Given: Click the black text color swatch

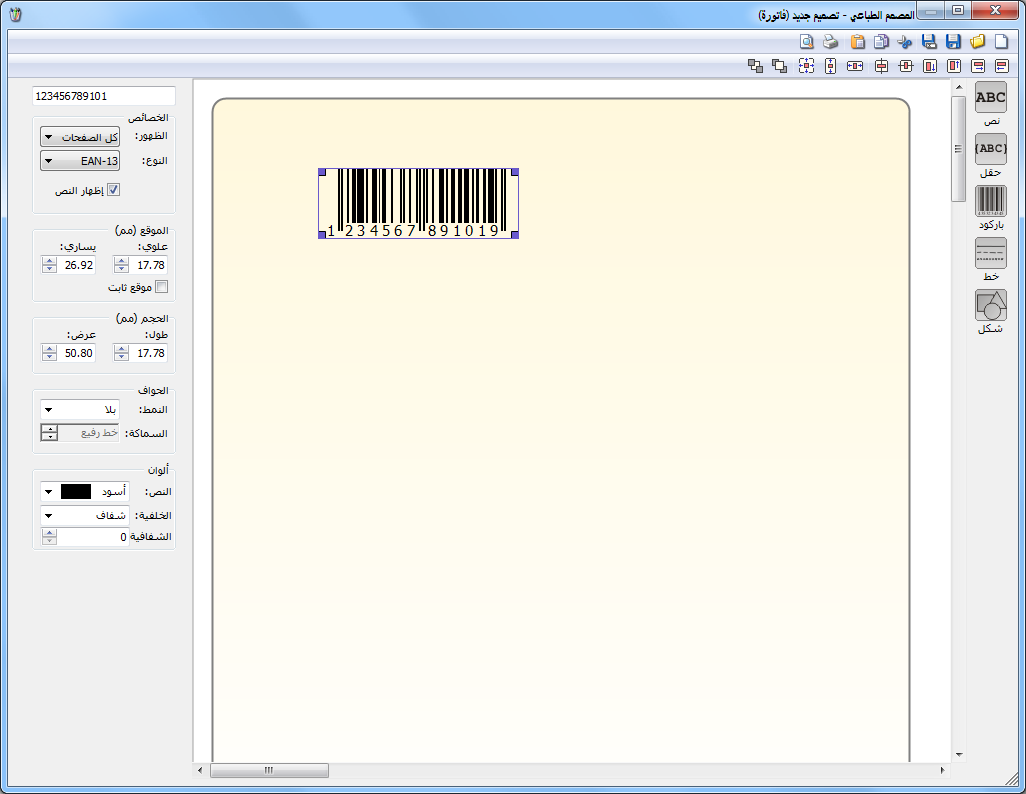Looking at the screenshot, I should pyautogui.click(x=76, y=492).
